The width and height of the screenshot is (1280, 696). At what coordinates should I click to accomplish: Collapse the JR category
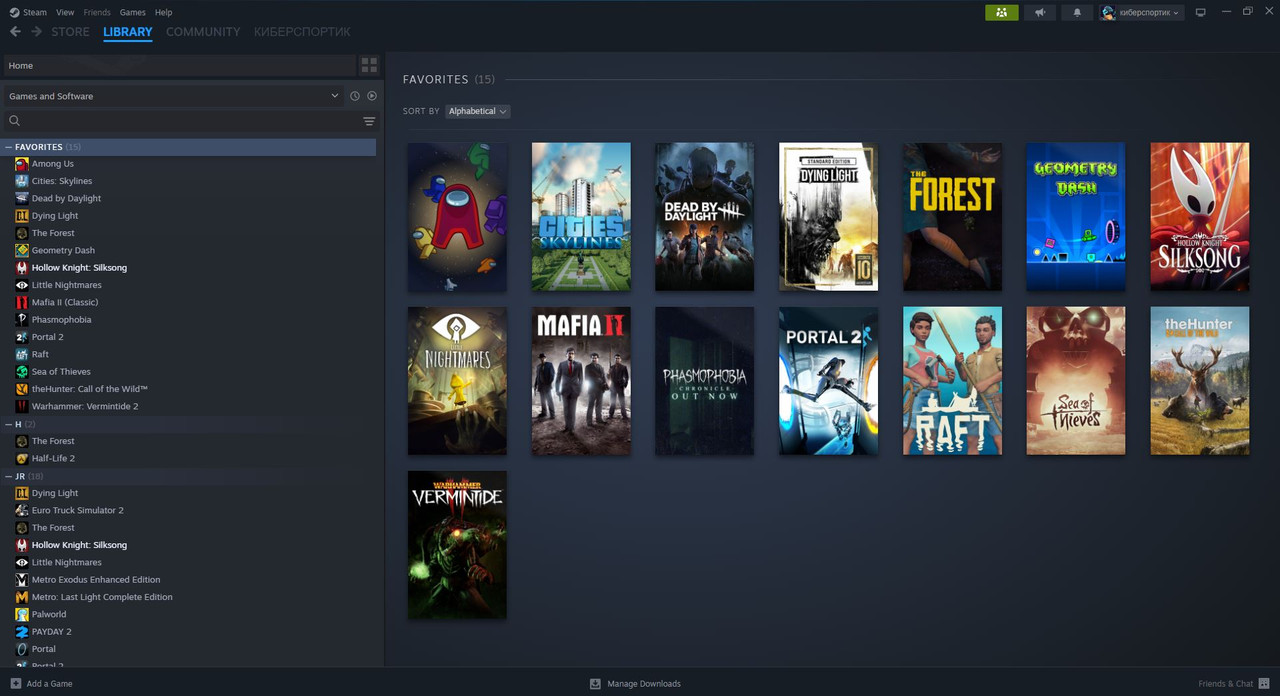pos(9,476)
